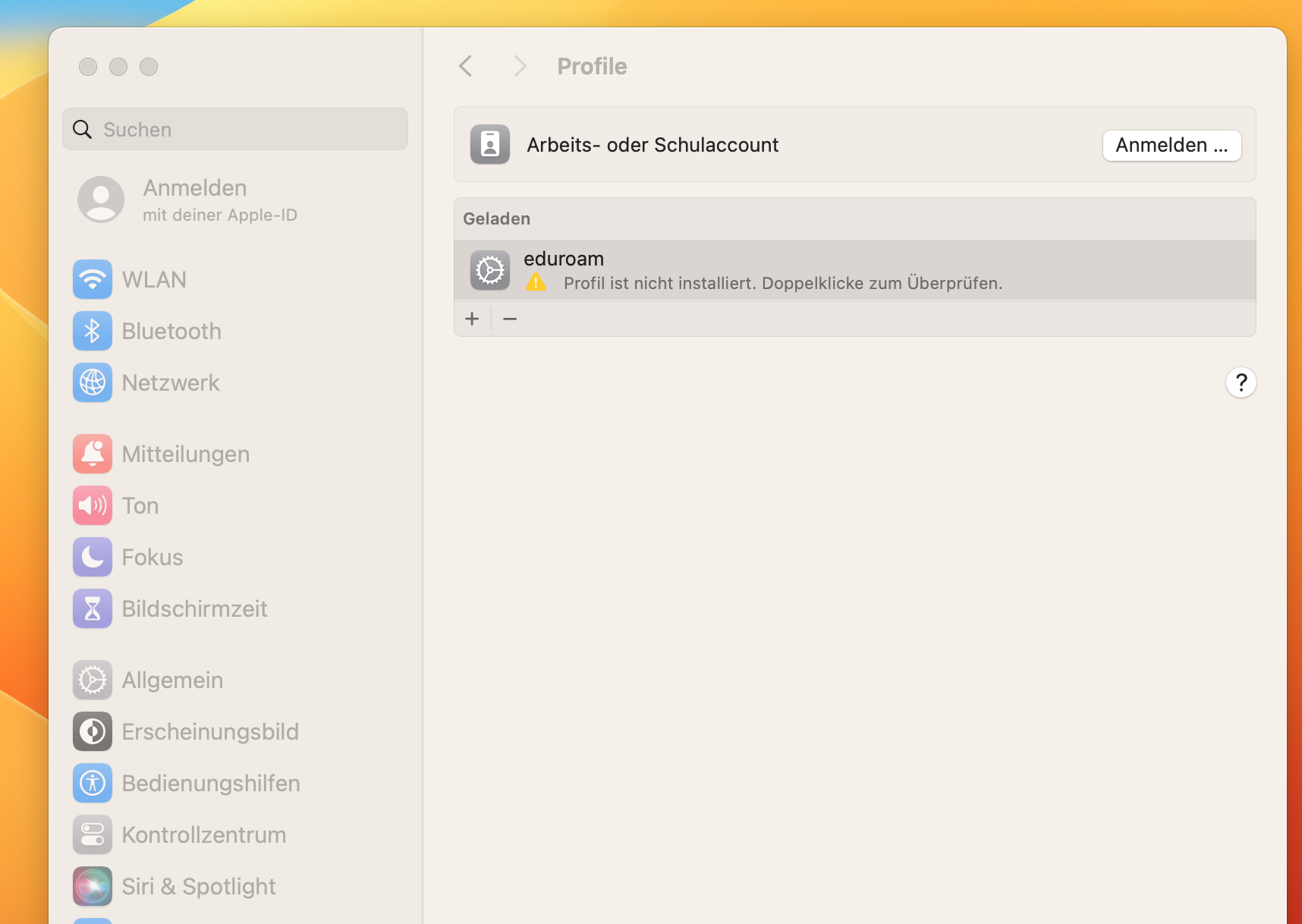
Task: Click the Anmelden ... button
Action: point(1171,145)
